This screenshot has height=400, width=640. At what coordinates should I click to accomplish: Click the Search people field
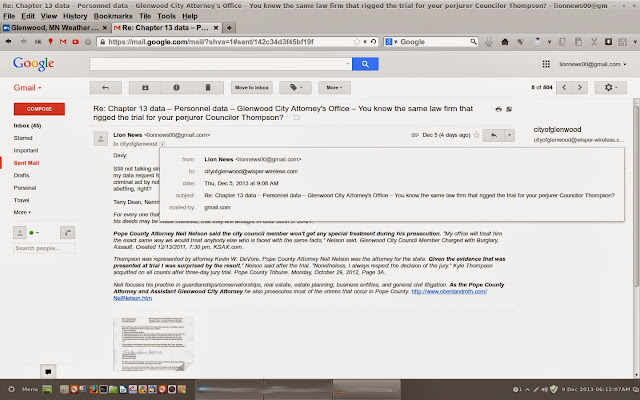click(x=44, y=248)
